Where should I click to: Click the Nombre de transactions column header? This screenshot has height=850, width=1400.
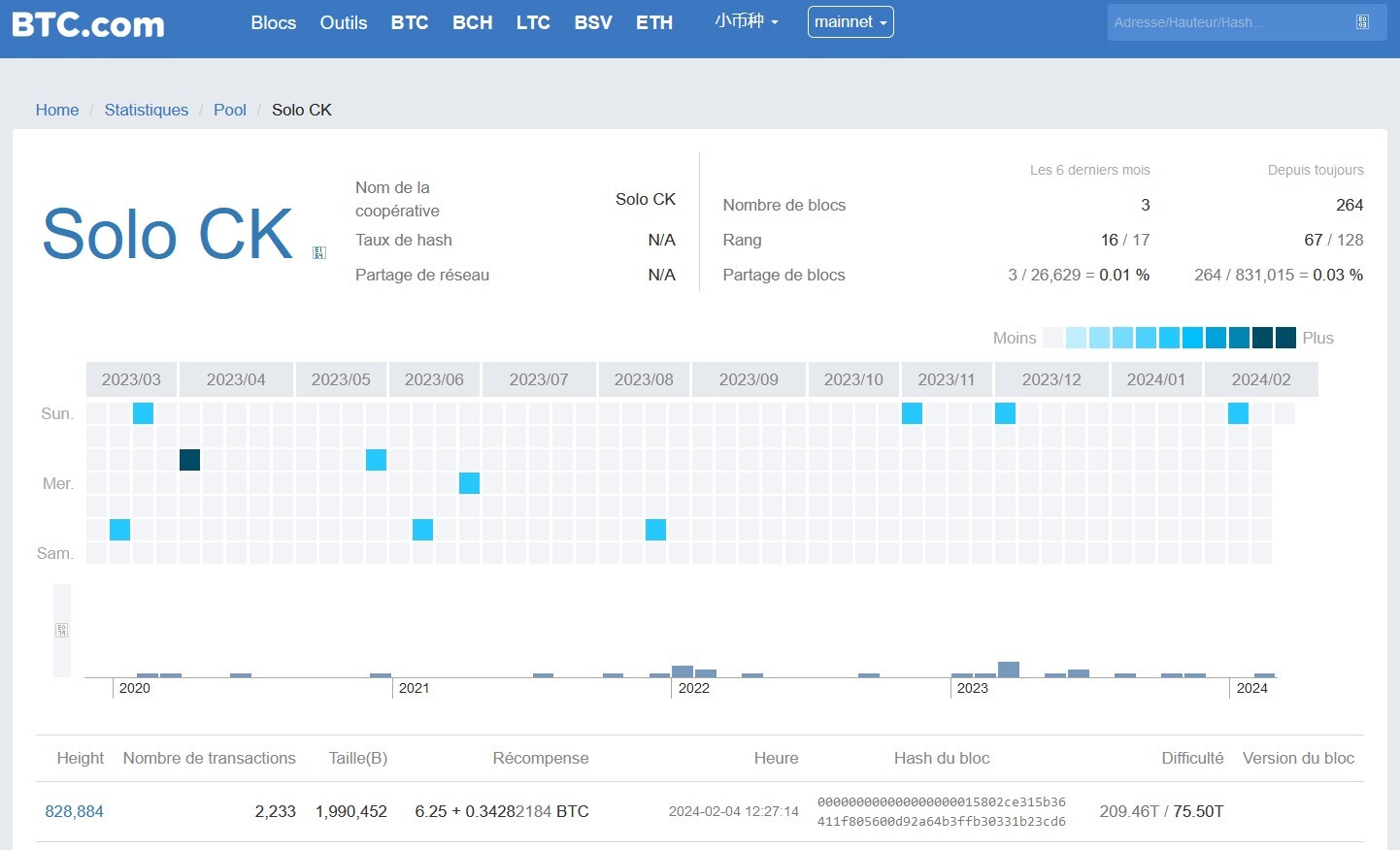point(210,758)
